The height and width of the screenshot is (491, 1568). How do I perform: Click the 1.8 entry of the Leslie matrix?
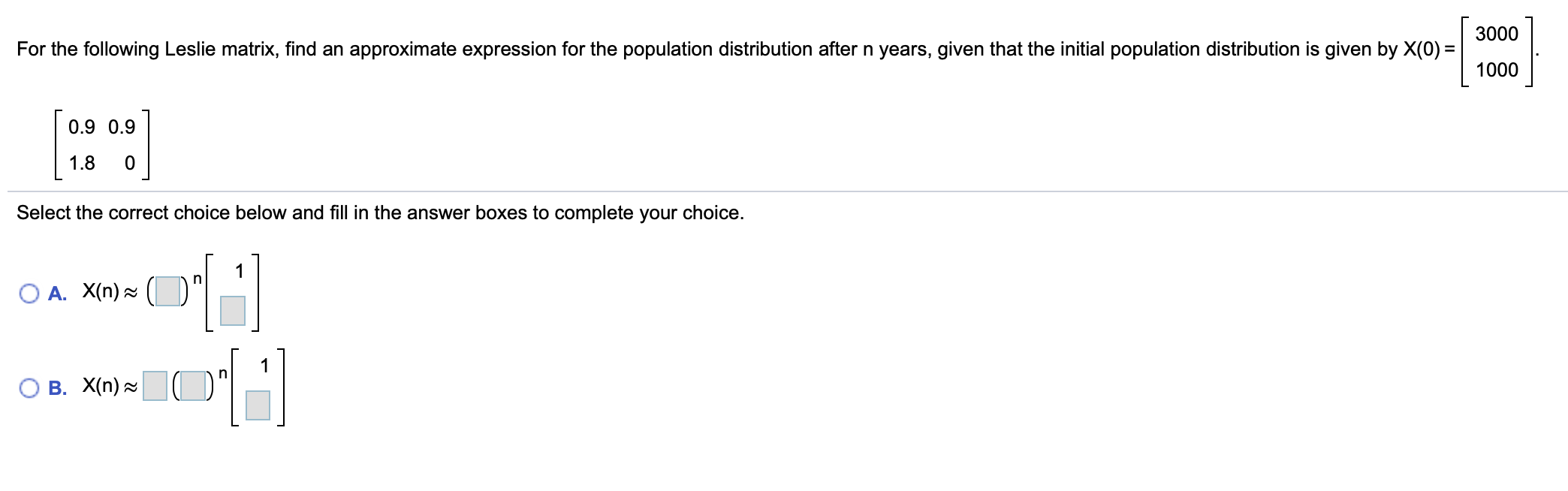point(82,163)
